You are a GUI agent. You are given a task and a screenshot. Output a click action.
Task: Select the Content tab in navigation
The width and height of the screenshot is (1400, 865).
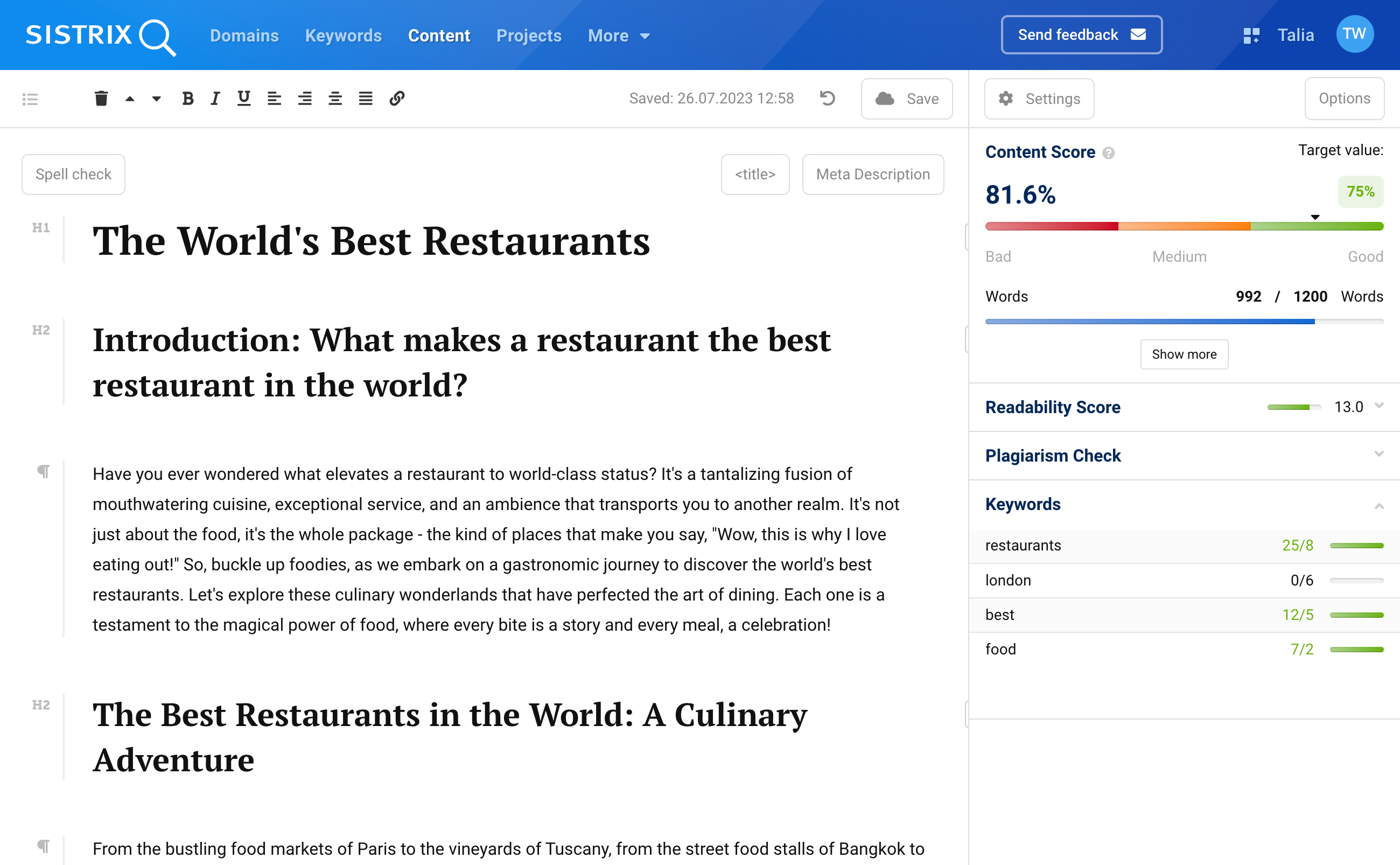(x=439, y=35)
